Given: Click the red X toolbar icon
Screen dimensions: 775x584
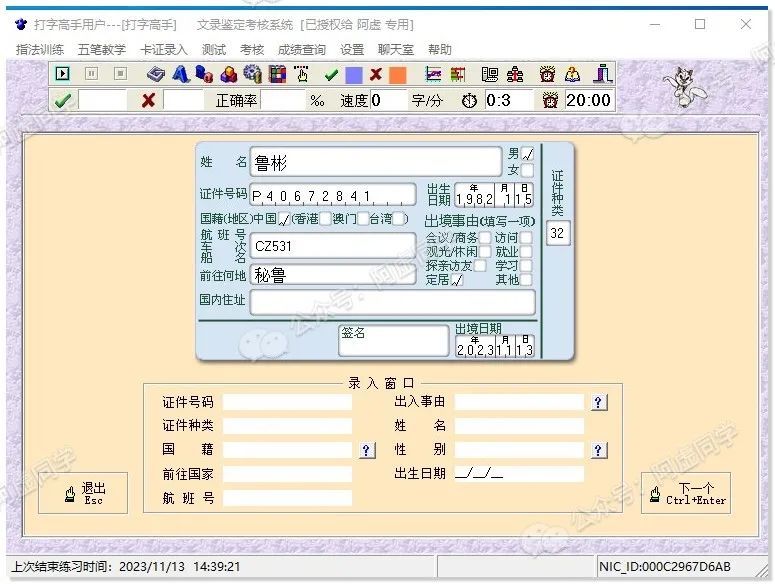Looking at the screenshot, I should [376, 75].
